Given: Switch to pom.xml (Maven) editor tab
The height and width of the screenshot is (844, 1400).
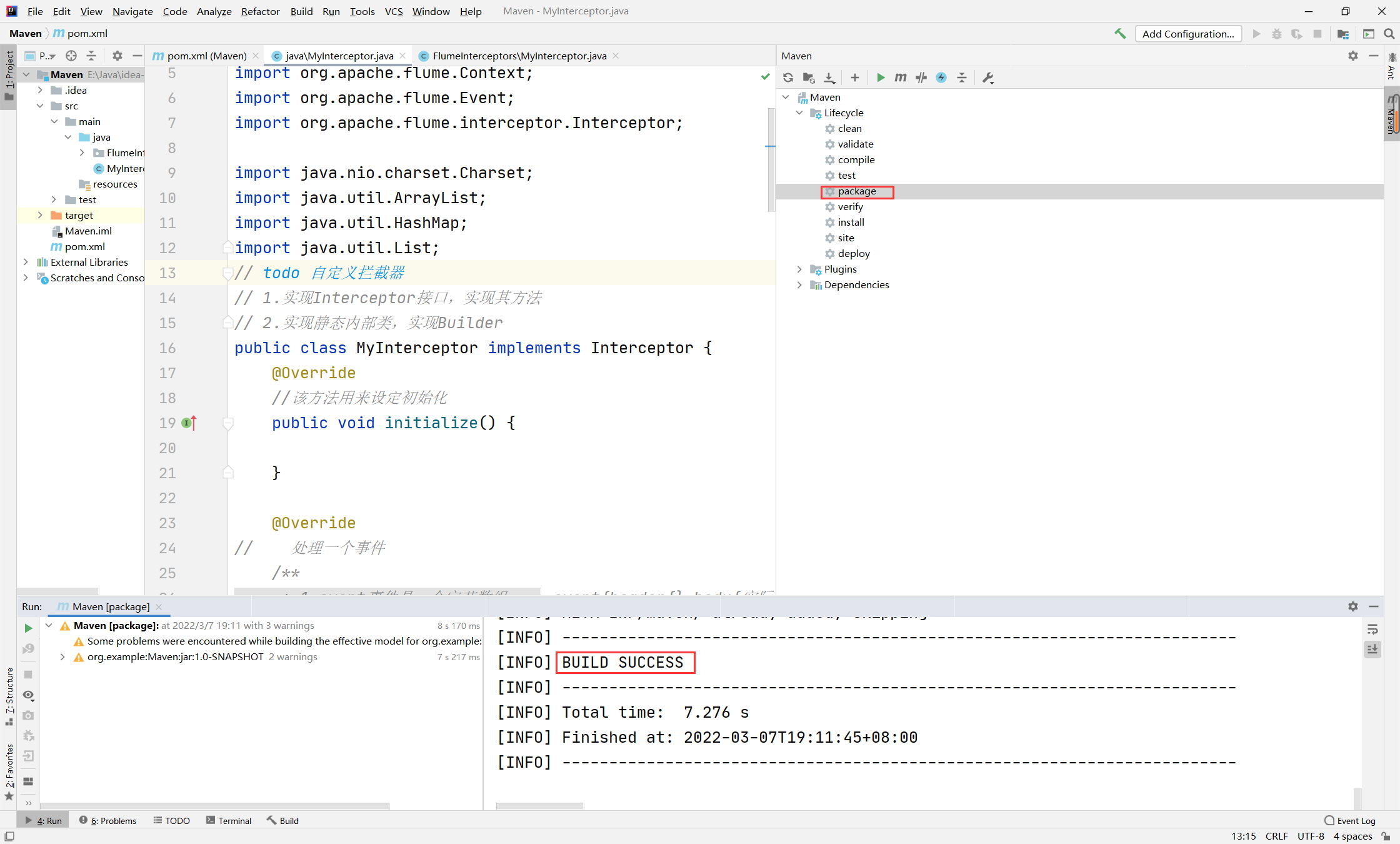Looking at the screenshot, I should (x=206, y=56).
